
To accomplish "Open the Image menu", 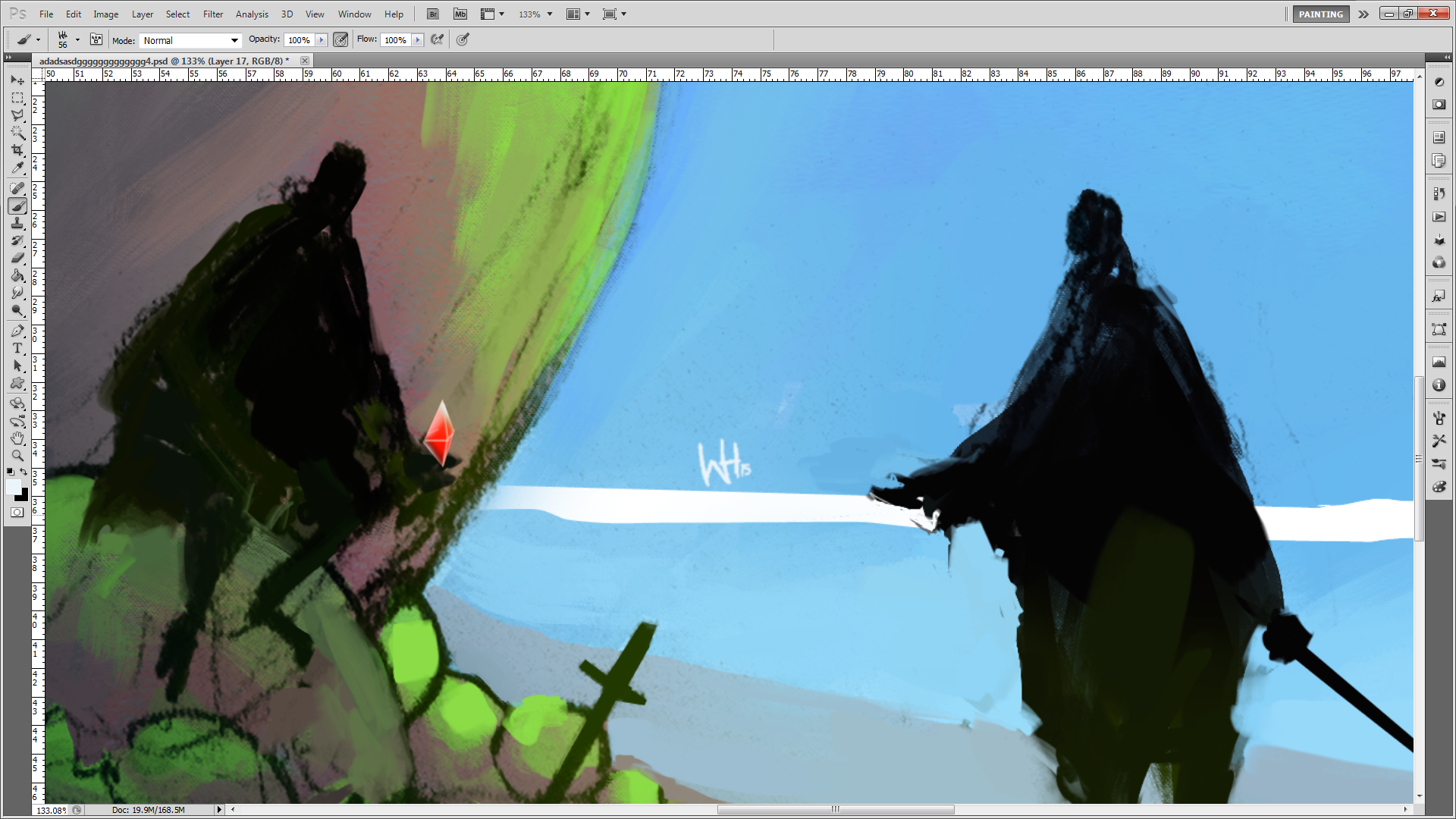I will click(106, 14).
